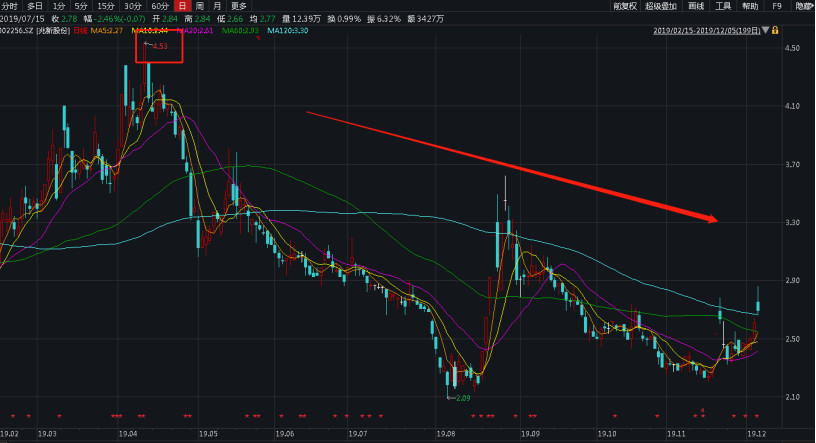Open the 帮助 help menu
The height and width of the screenshot is (443, 816).
750,6
